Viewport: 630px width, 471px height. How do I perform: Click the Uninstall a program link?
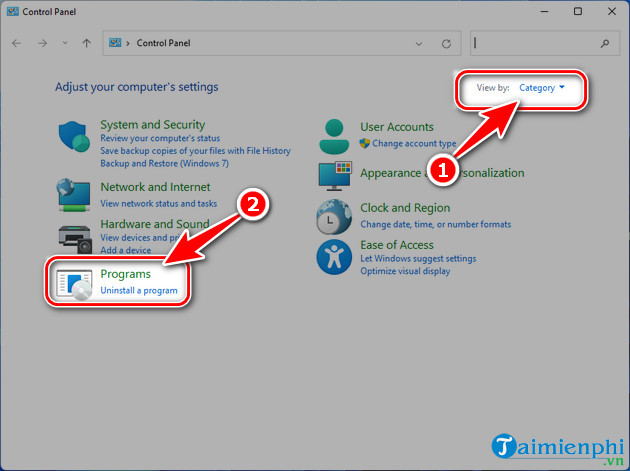(139, 291)
